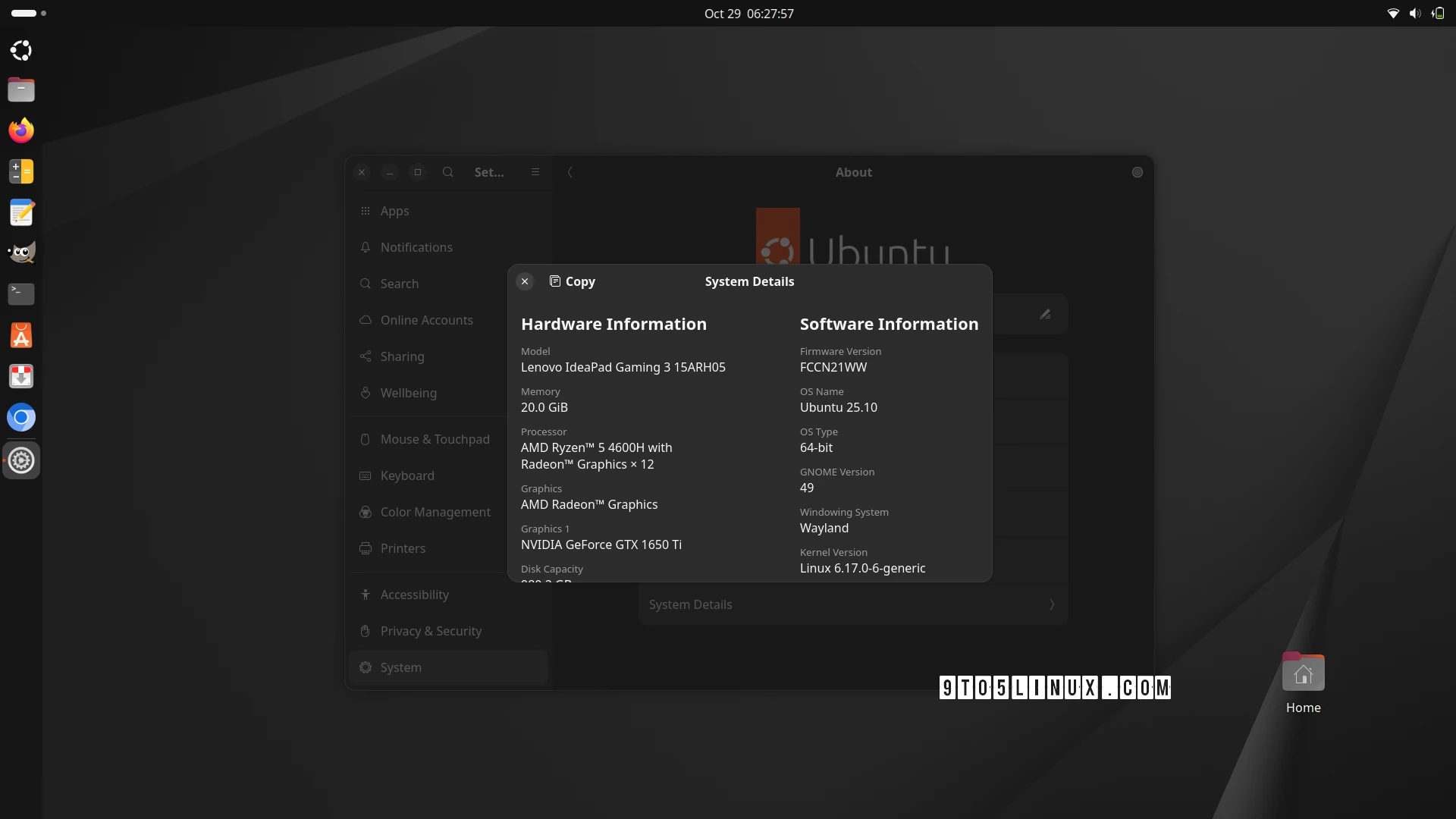
Task: Click the pencil icon to rename the device
Action: (1045, 313)
